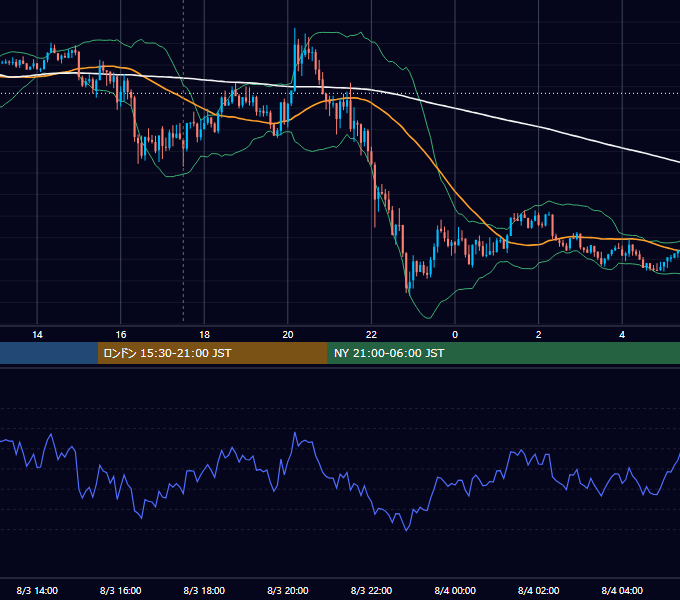This screenshot has width=680, height=600.
Task: Click the '8/4 04:00' date label
Action: (x=622, y=590)
